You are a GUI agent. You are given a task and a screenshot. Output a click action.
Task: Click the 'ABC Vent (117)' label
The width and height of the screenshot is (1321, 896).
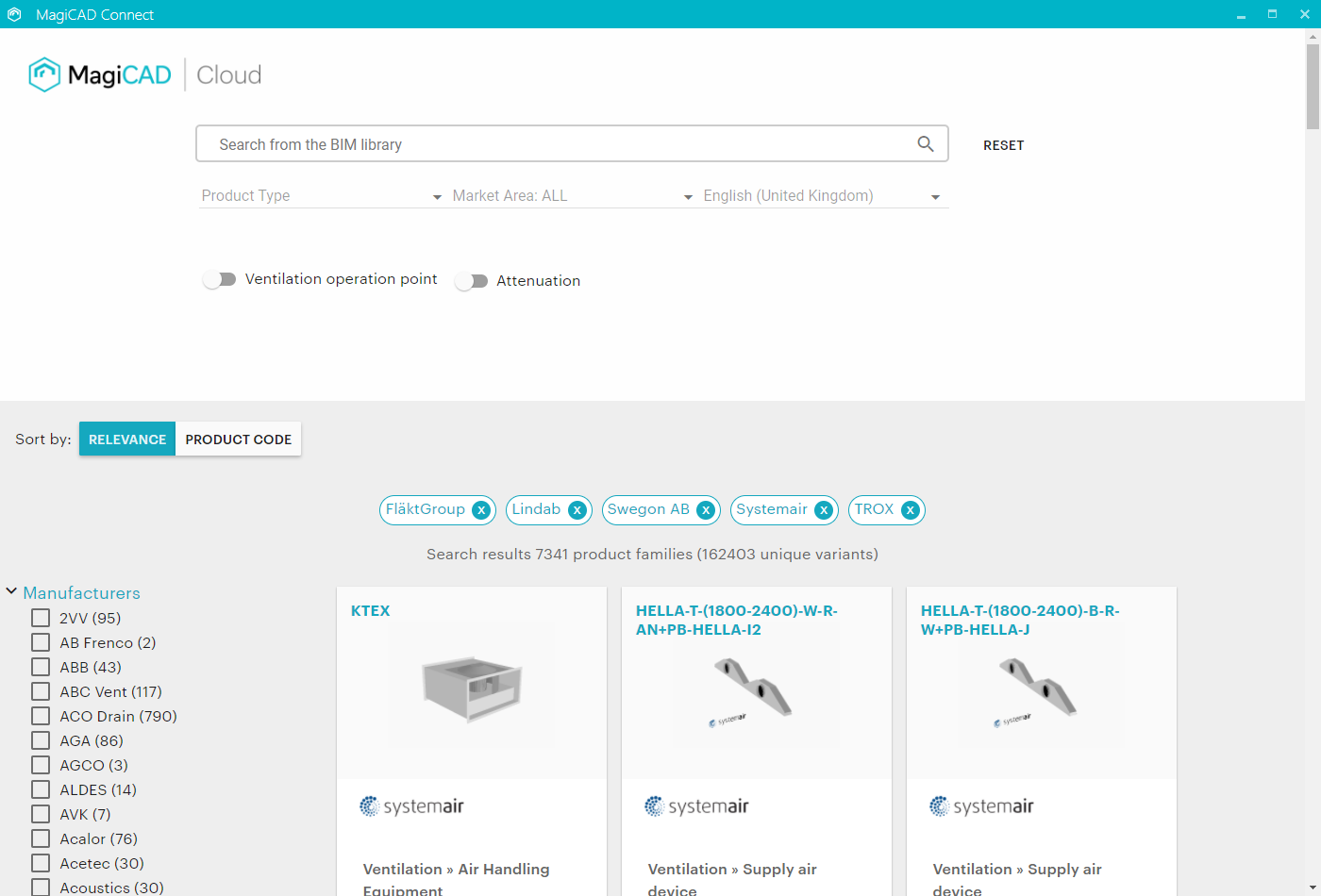110,691
